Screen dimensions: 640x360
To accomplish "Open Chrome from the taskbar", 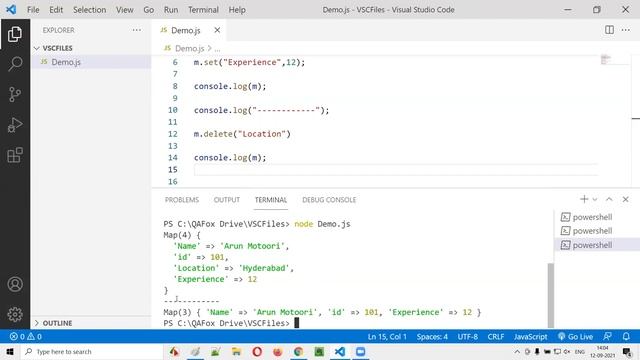I will (x=298, y=351).
